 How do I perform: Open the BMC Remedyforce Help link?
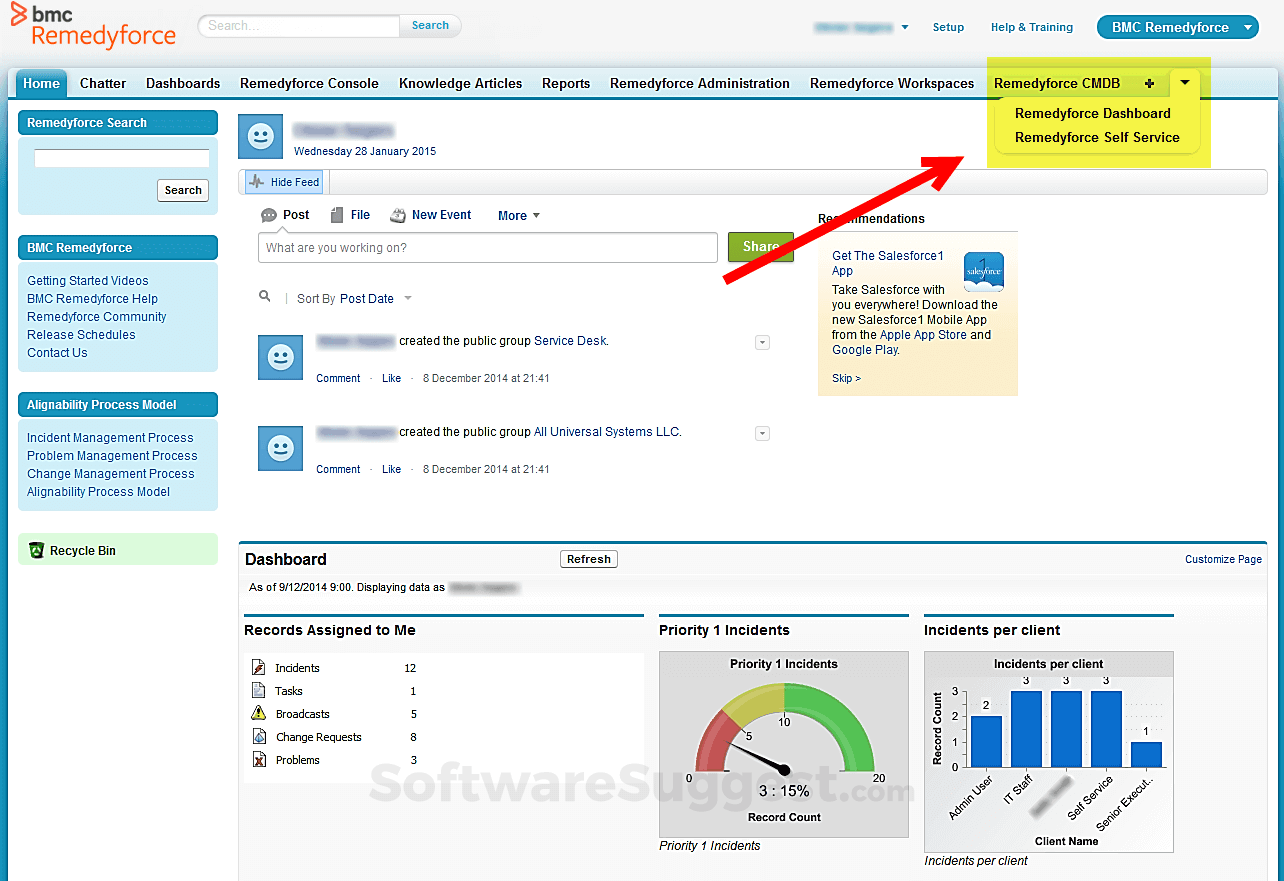tap(92, 299)
